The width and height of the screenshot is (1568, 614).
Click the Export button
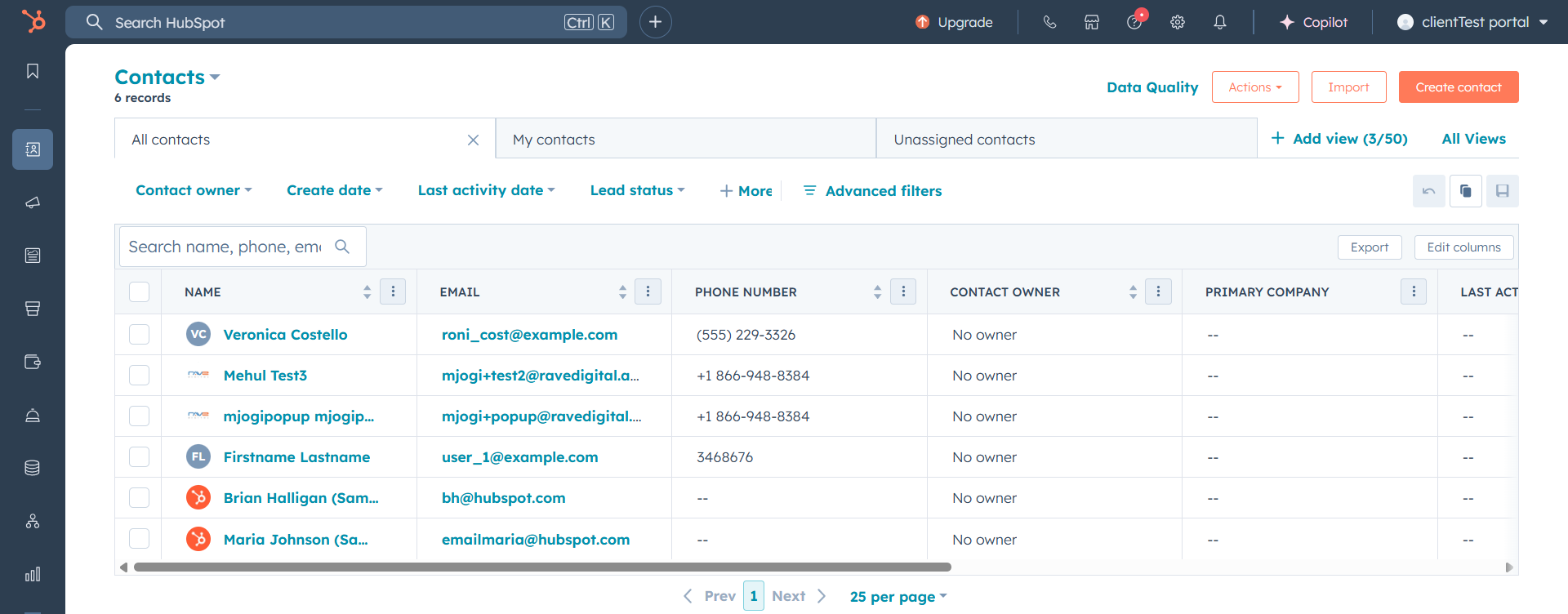tap(1370, 247)
